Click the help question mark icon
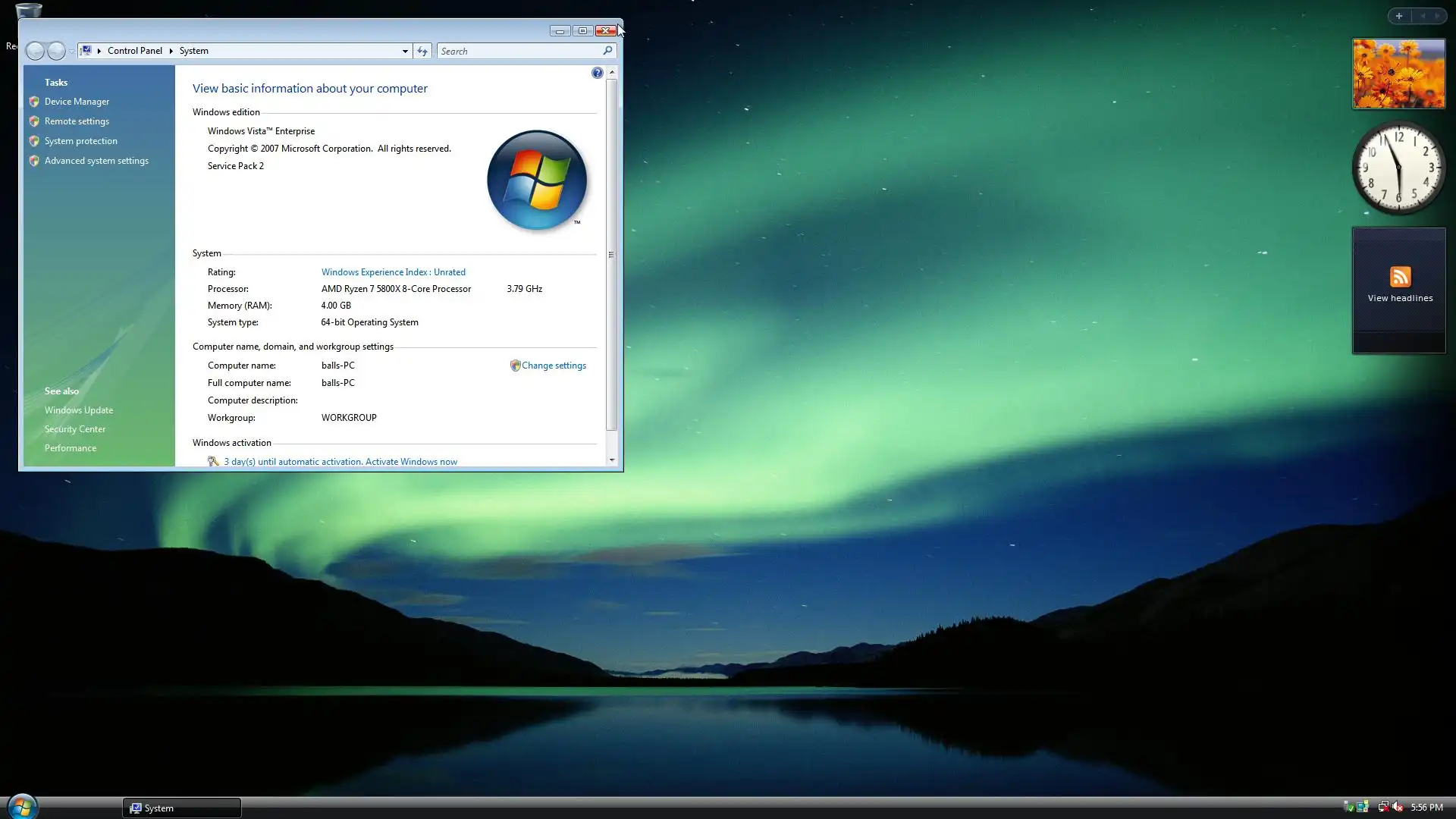 (x=598, y=73)
